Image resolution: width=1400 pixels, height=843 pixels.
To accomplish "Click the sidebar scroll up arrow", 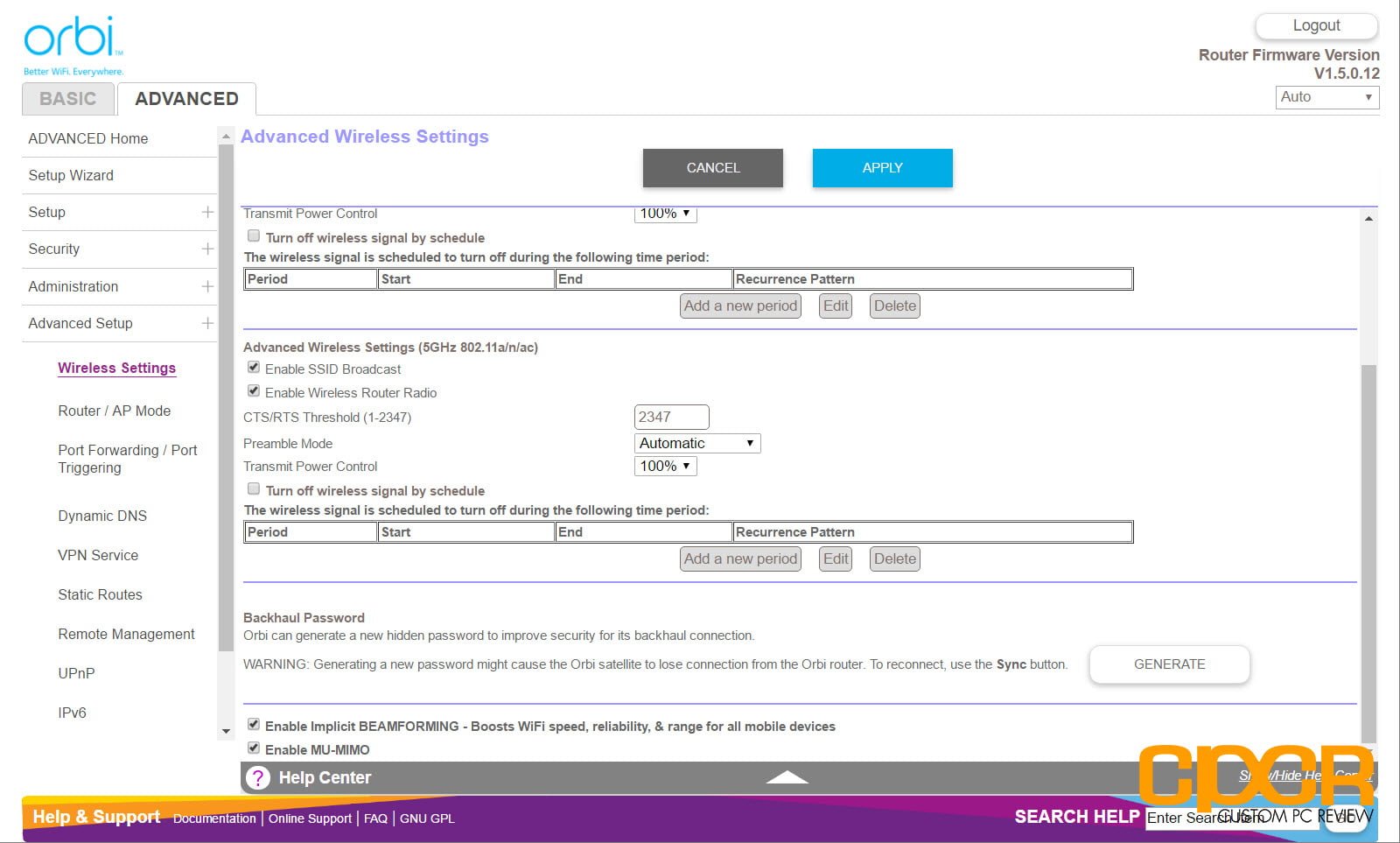I will [226, 137].
